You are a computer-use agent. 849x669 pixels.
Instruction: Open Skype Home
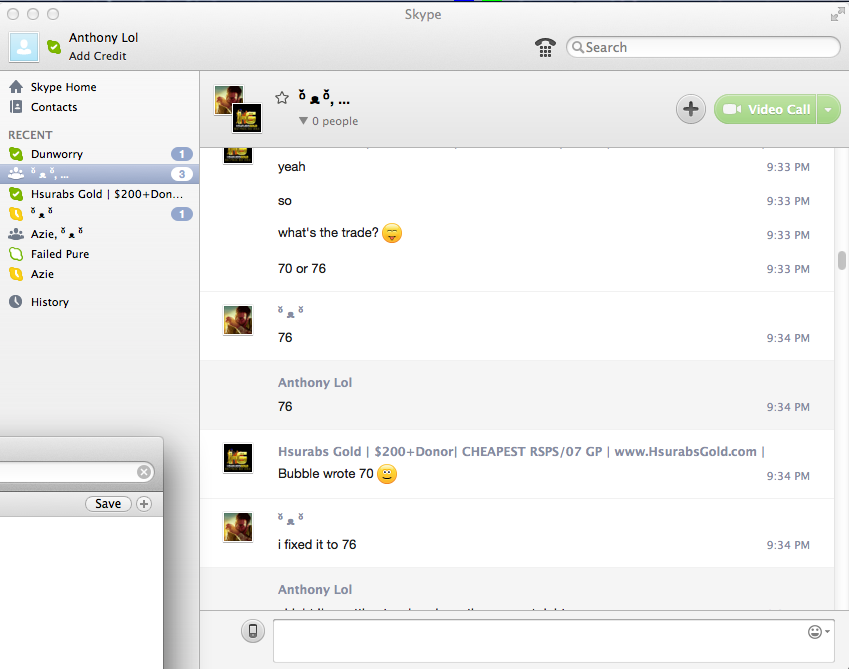tap(63, 87)
